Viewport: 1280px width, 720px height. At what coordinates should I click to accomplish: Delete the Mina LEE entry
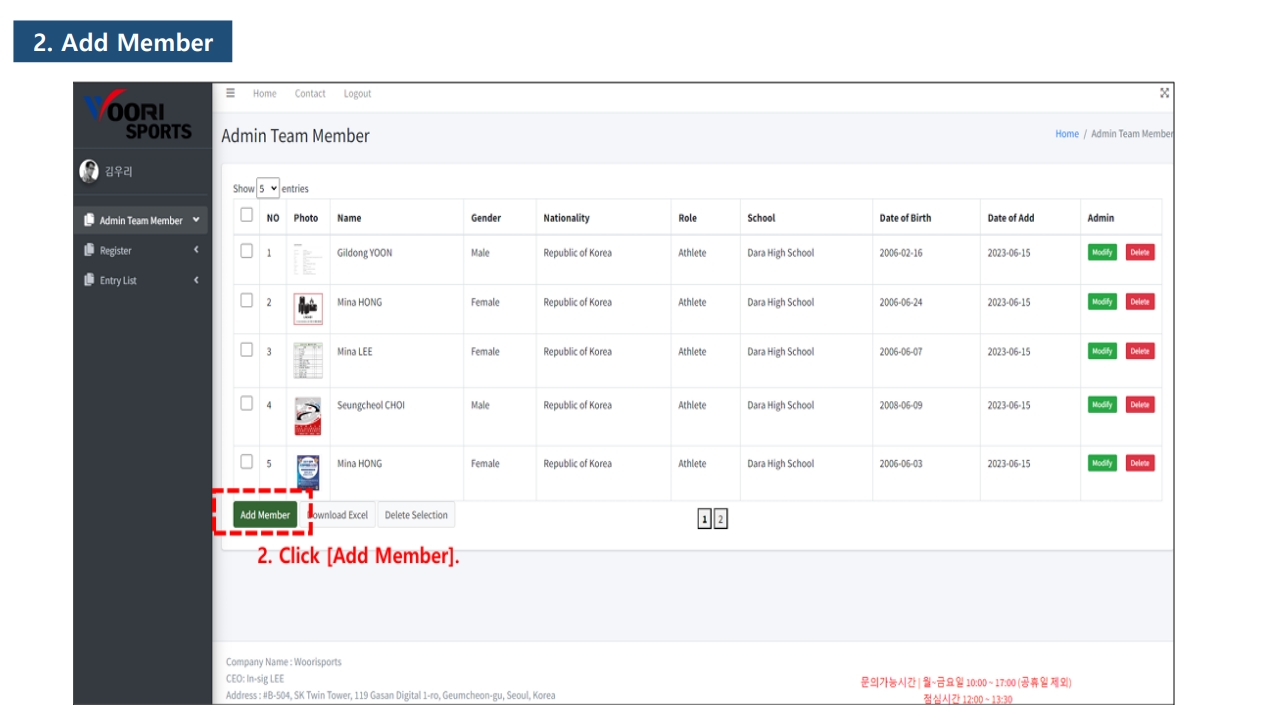pos(1140,351)
